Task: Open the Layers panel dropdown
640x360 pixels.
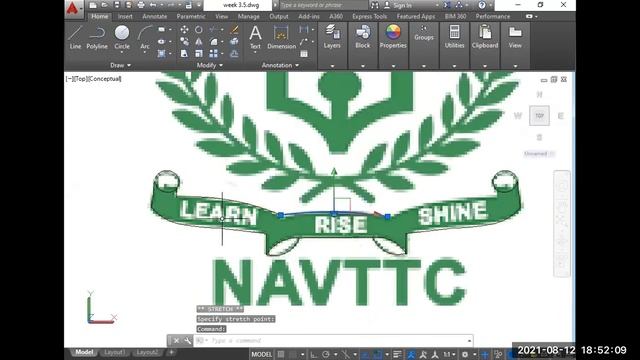Action: point(332,66)
